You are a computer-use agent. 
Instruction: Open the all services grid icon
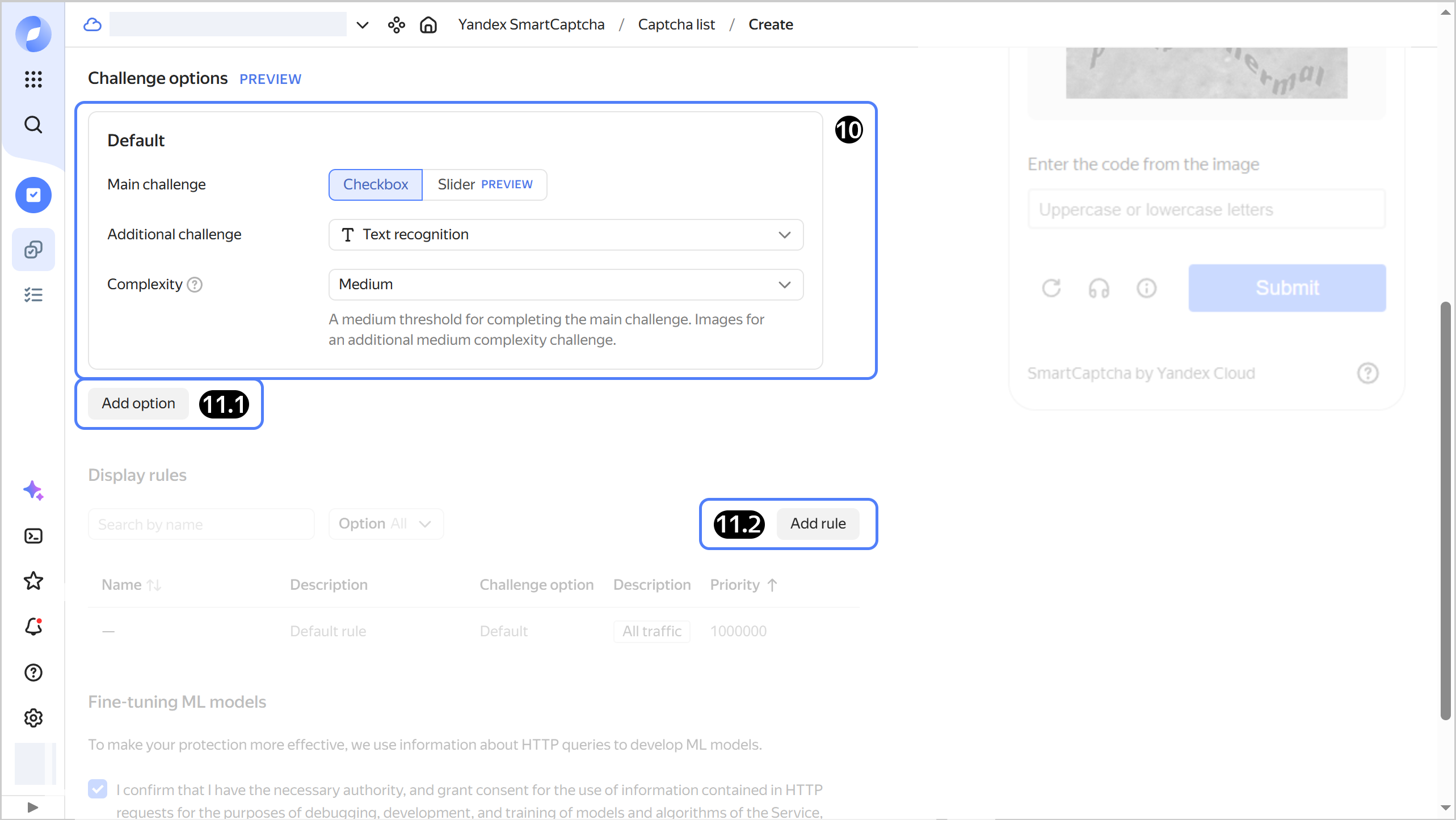point(33,79)
